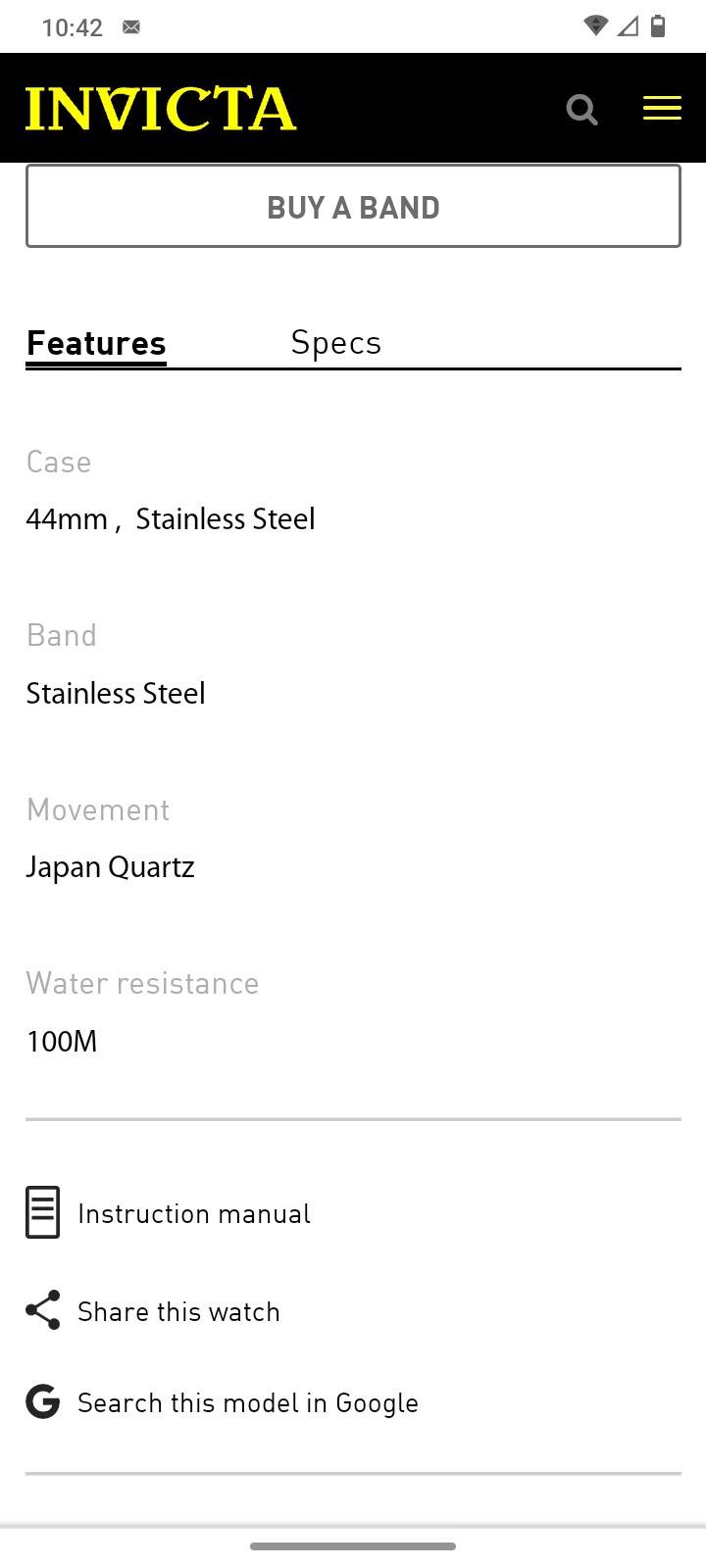This screenshot has width=706, height=1568.
Task: Select the Features tab
Action: tap(96, 343)
